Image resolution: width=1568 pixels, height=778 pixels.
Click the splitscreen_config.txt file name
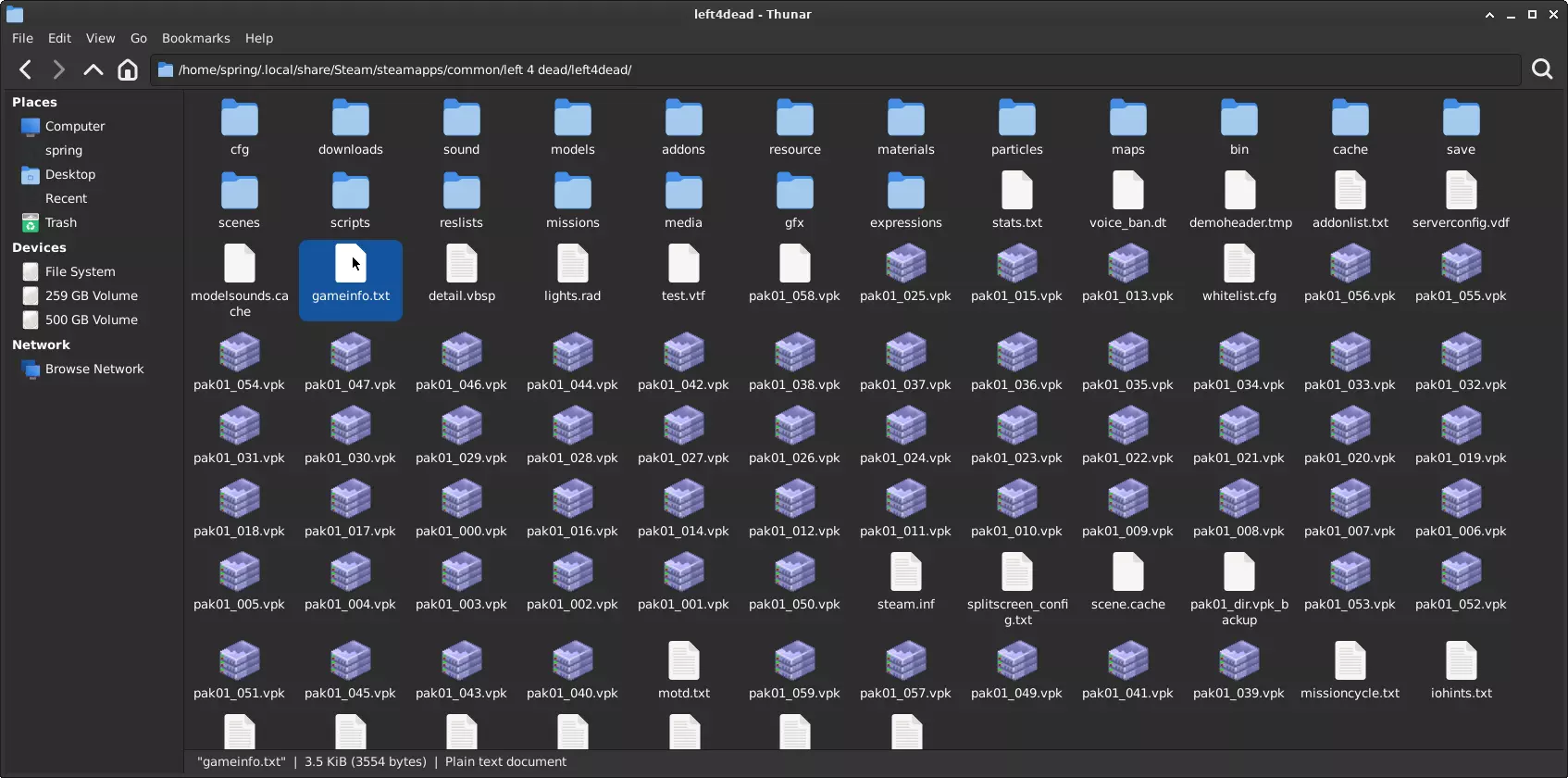(x=1017, y=612)
